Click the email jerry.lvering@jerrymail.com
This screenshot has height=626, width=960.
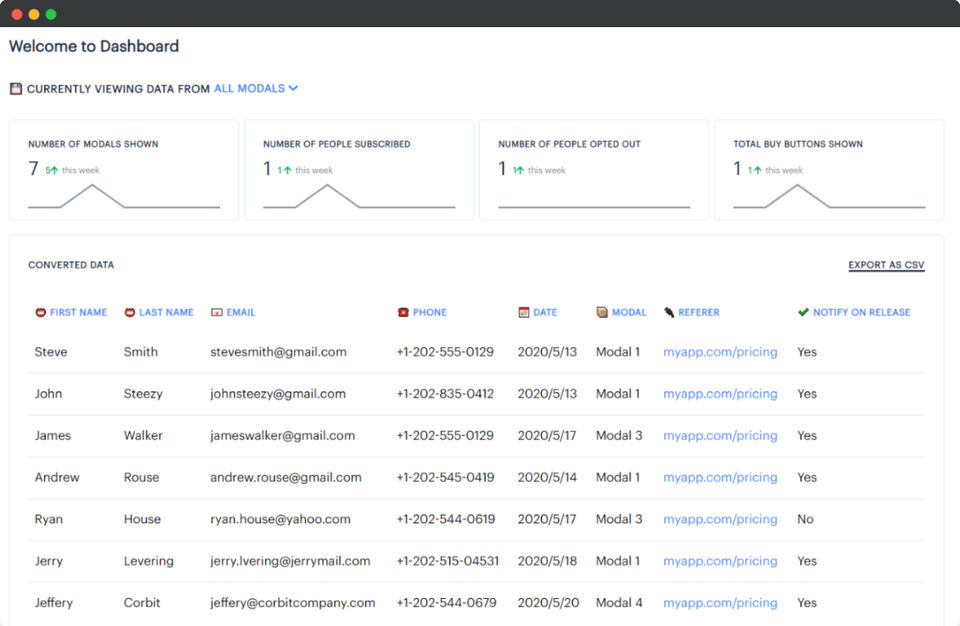tap(290, 561)
